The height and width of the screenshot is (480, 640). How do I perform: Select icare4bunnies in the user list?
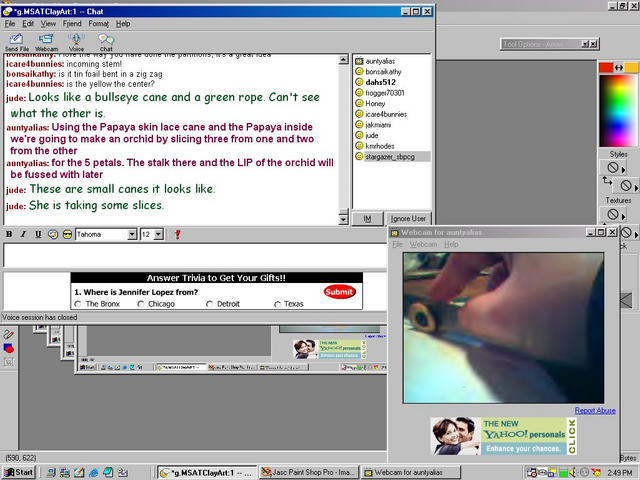tap(386, 114)
